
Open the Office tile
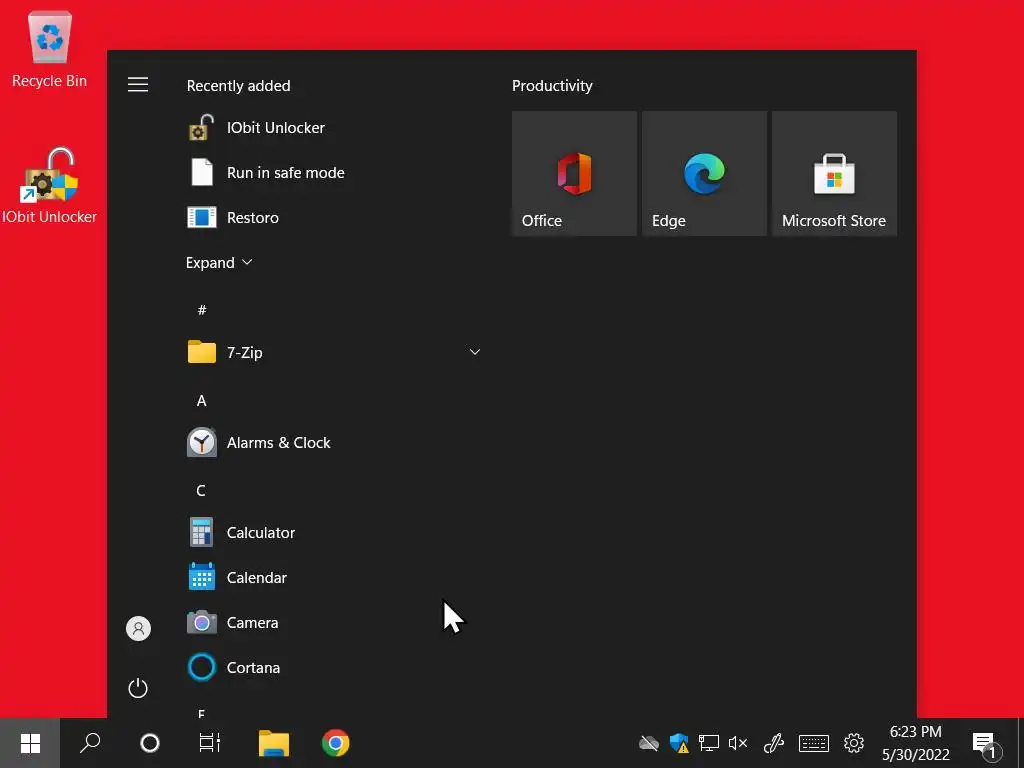click(574, 173)
